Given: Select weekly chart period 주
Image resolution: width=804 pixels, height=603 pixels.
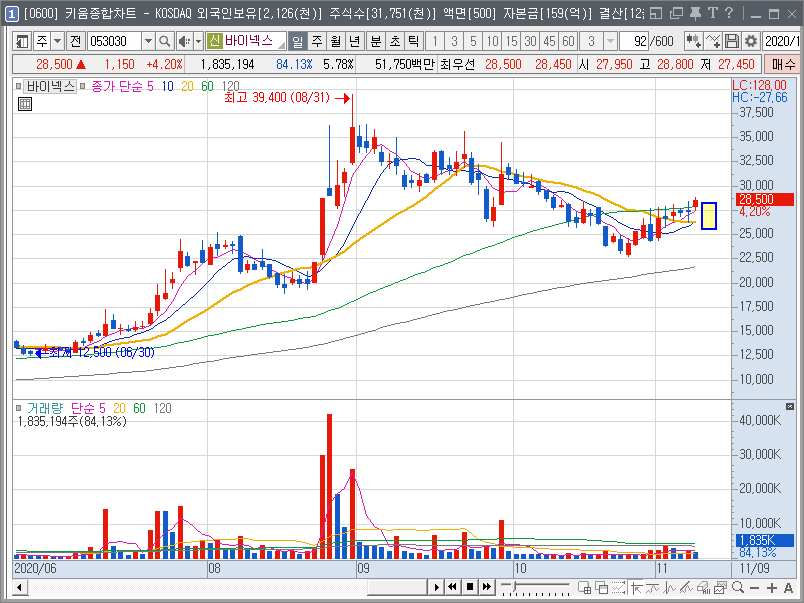Looking at the screenshot, I should coord(316,41).
